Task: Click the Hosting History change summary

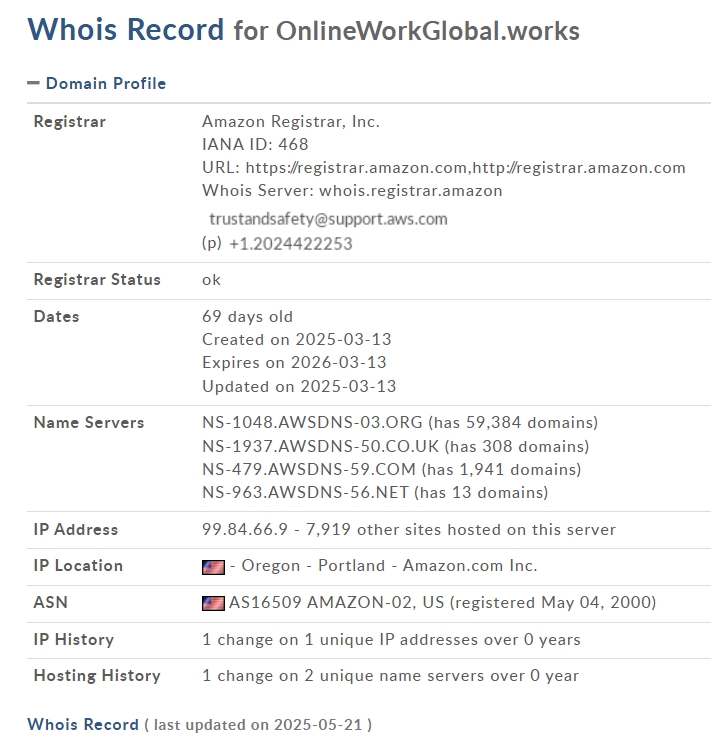Action: click(x=390, y=675)
